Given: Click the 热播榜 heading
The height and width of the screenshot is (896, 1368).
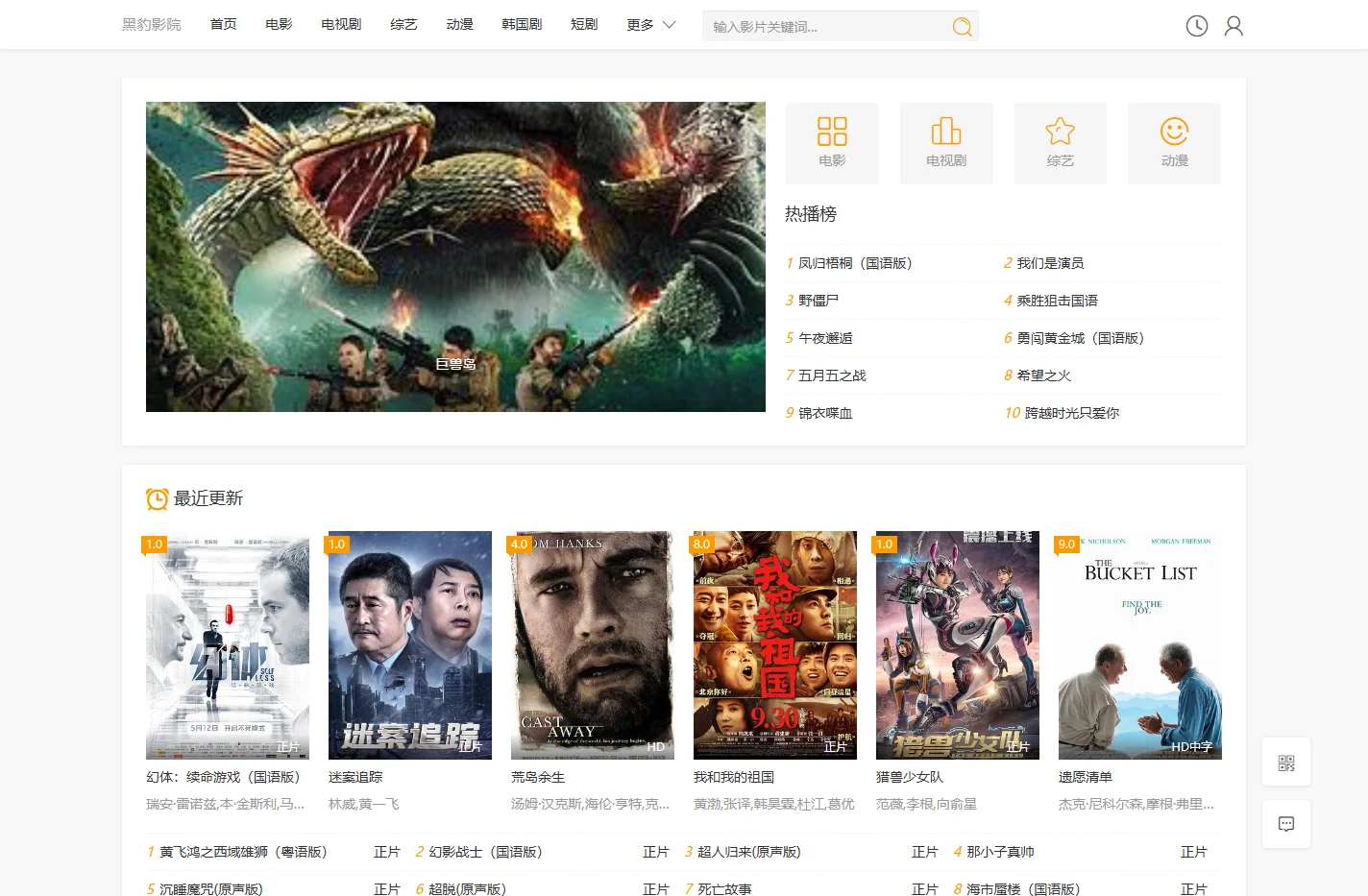Looking at the screenshot, I should pos(811,214).
